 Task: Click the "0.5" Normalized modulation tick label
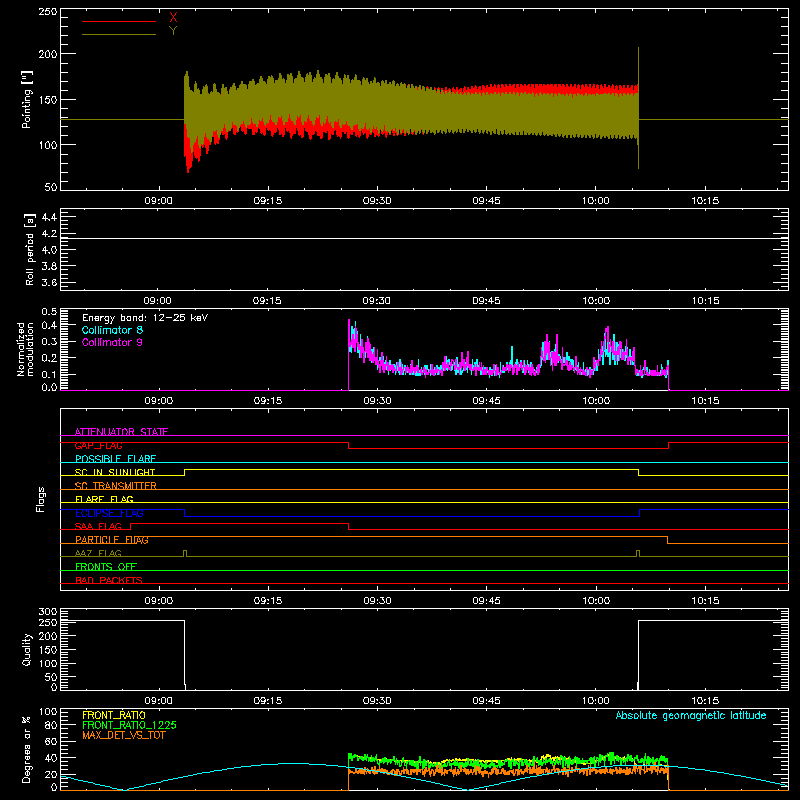pos(49,312)
